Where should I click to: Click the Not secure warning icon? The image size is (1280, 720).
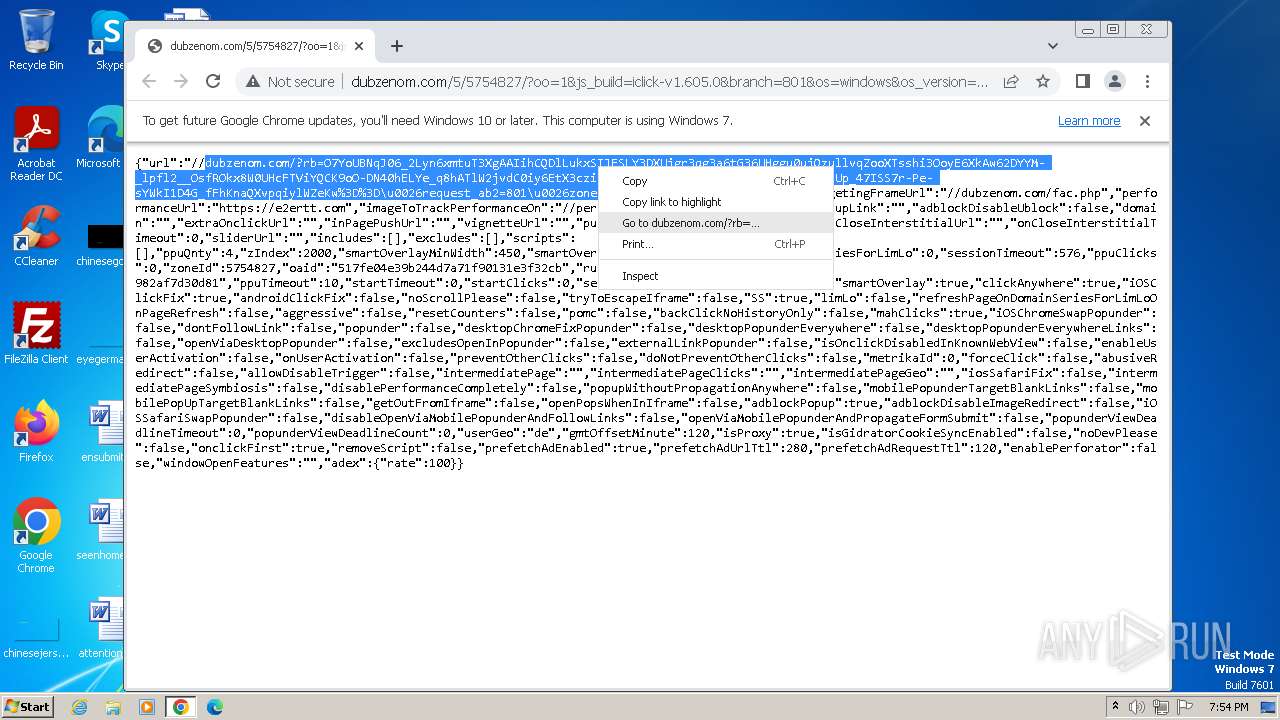(253, 81)
